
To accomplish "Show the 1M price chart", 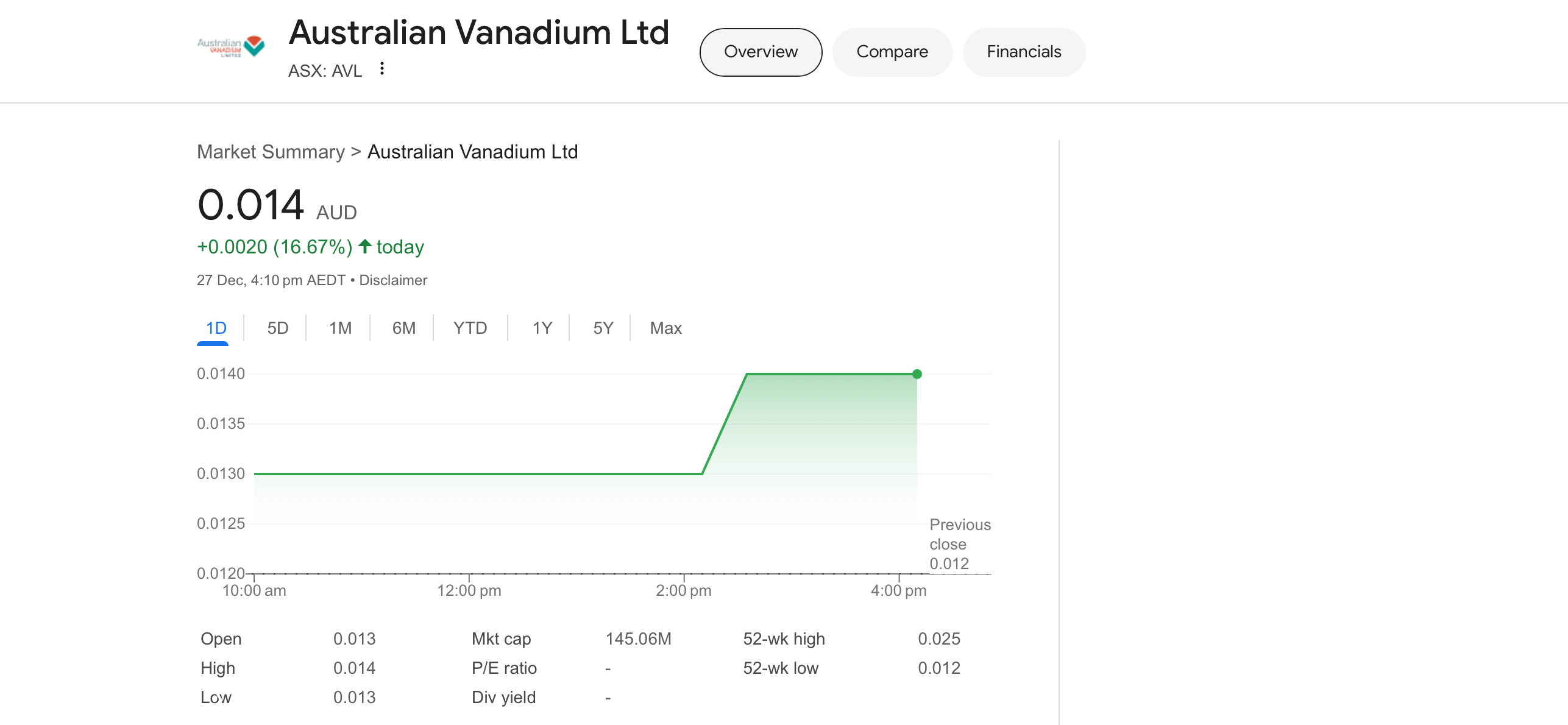I will click(x=340, y=328).
